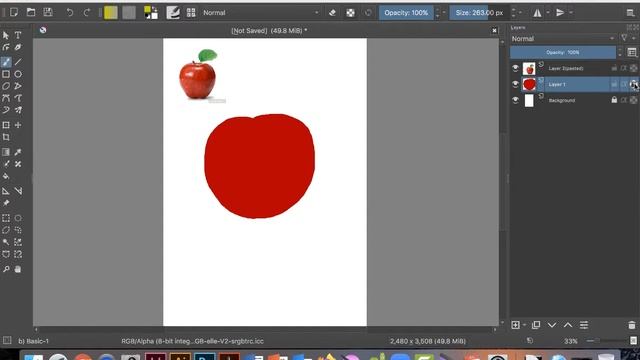Select the Freehand Path tool
This screenshot has height=360, width=640.
point(18,98)
